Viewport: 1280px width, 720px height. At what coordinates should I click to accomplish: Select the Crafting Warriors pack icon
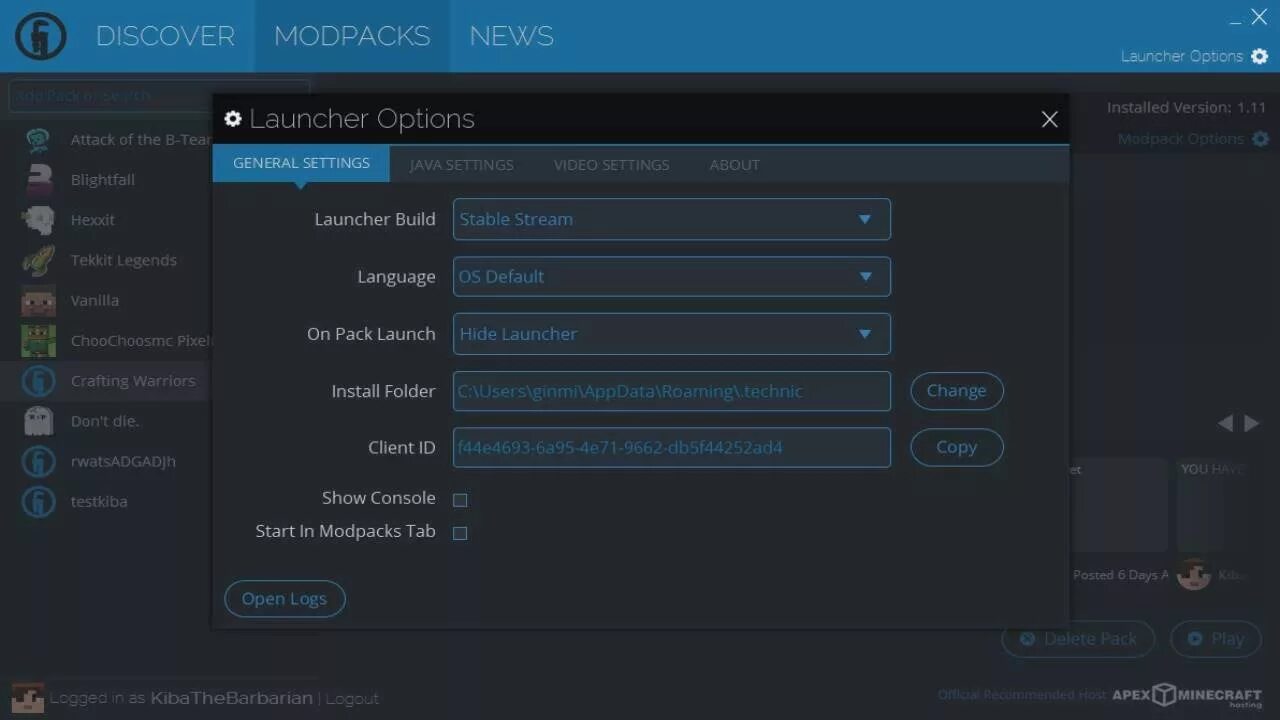pyautogui.click(x=38, y=381)
